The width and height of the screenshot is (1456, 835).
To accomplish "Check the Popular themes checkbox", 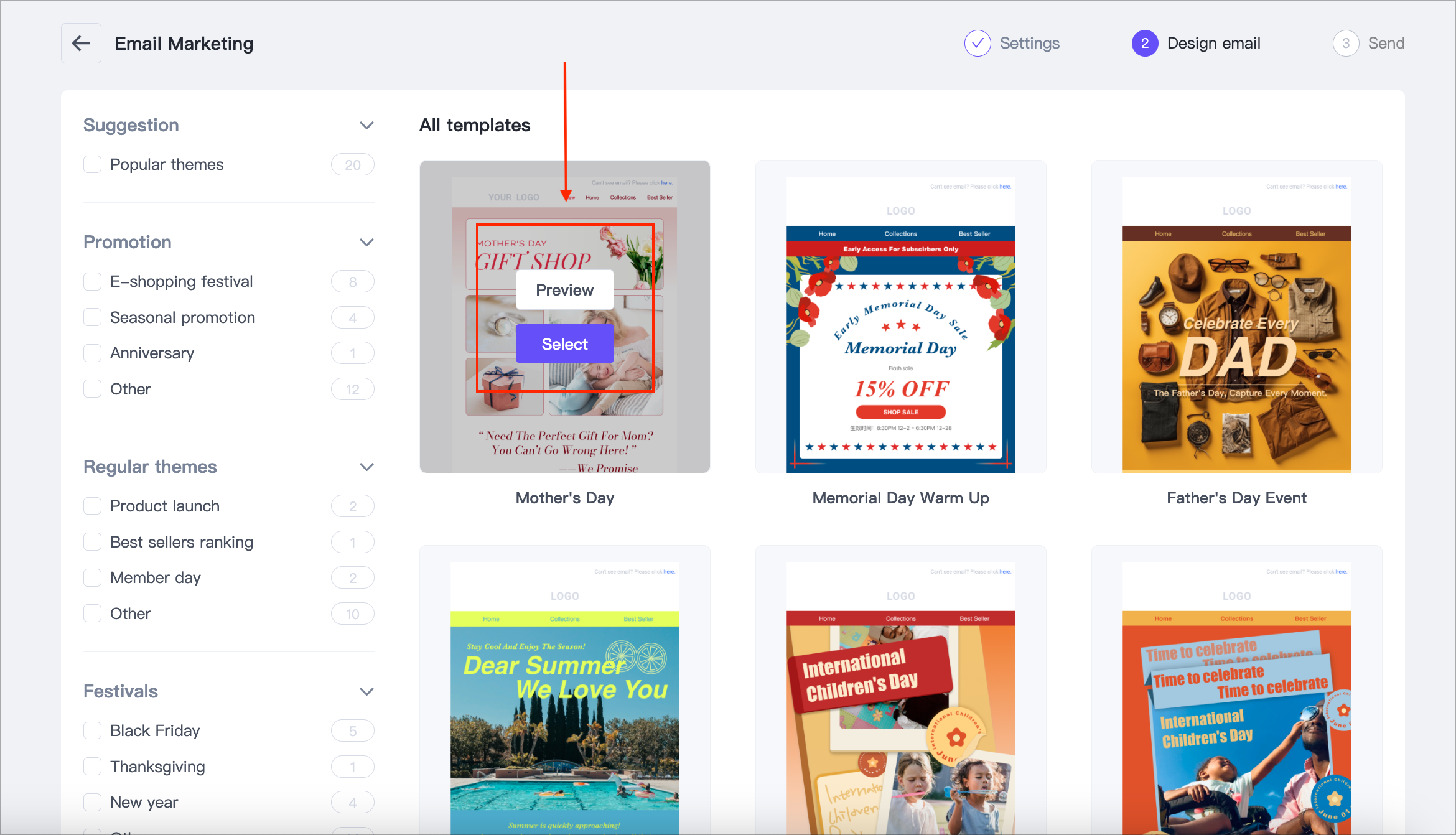I will (x=93, y=164).
